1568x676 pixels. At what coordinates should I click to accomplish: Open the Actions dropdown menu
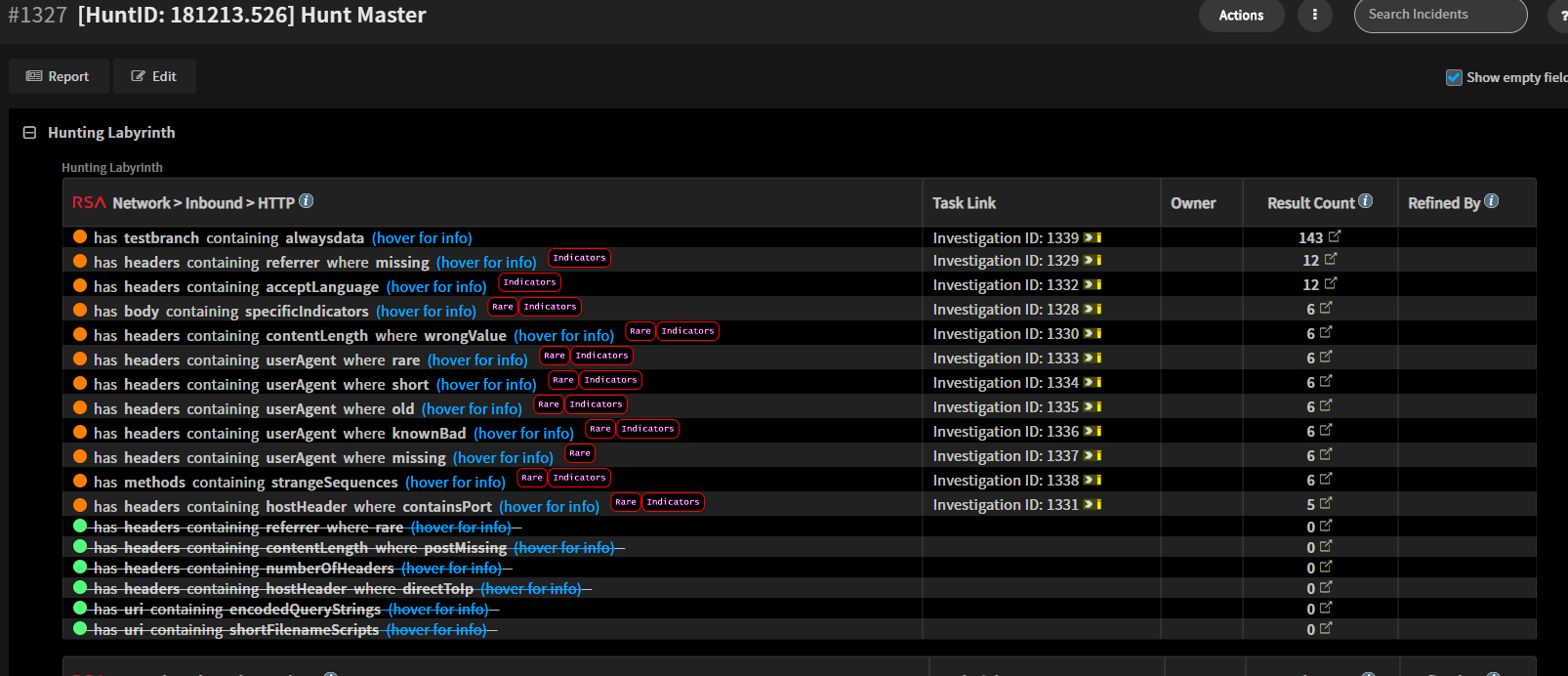click(1241, 16)
